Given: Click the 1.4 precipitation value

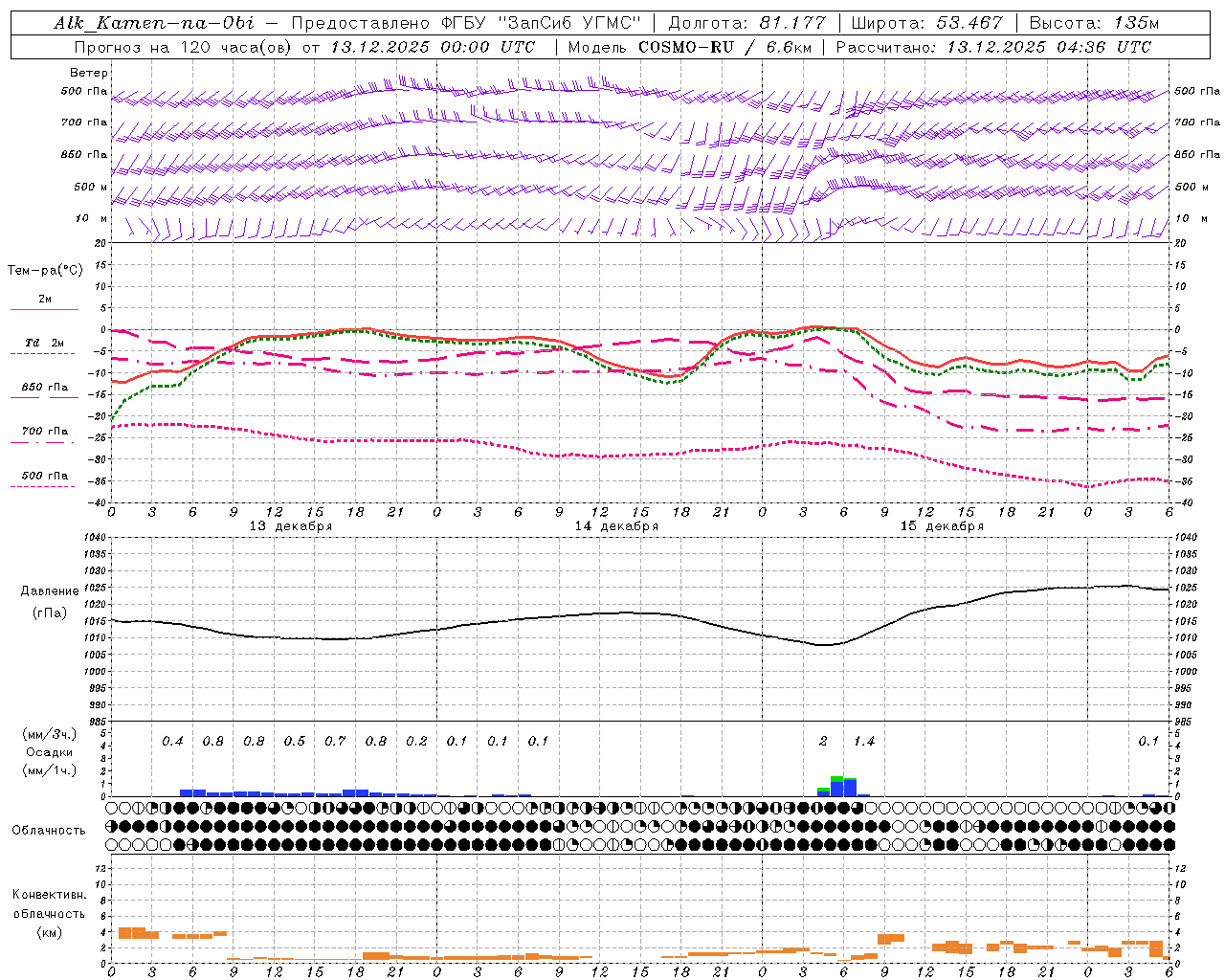Looking at the screenshot, I should pos(864,742).
